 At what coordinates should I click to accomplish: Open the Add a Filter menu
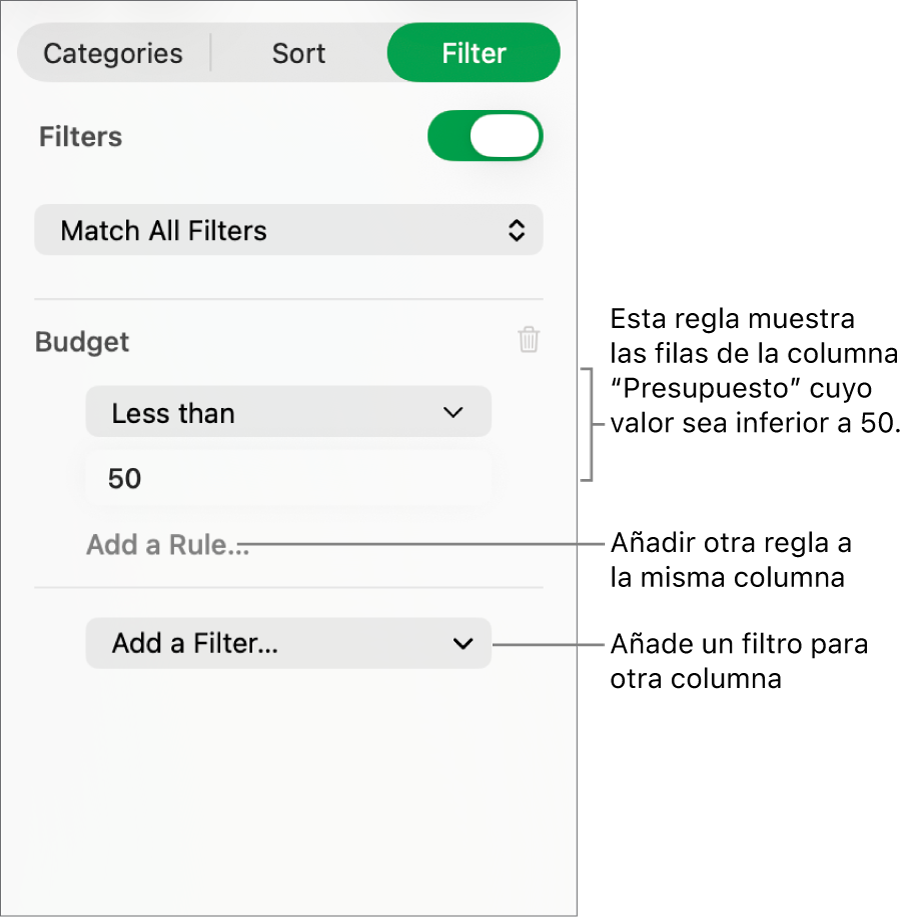click(x=289, y=644)
